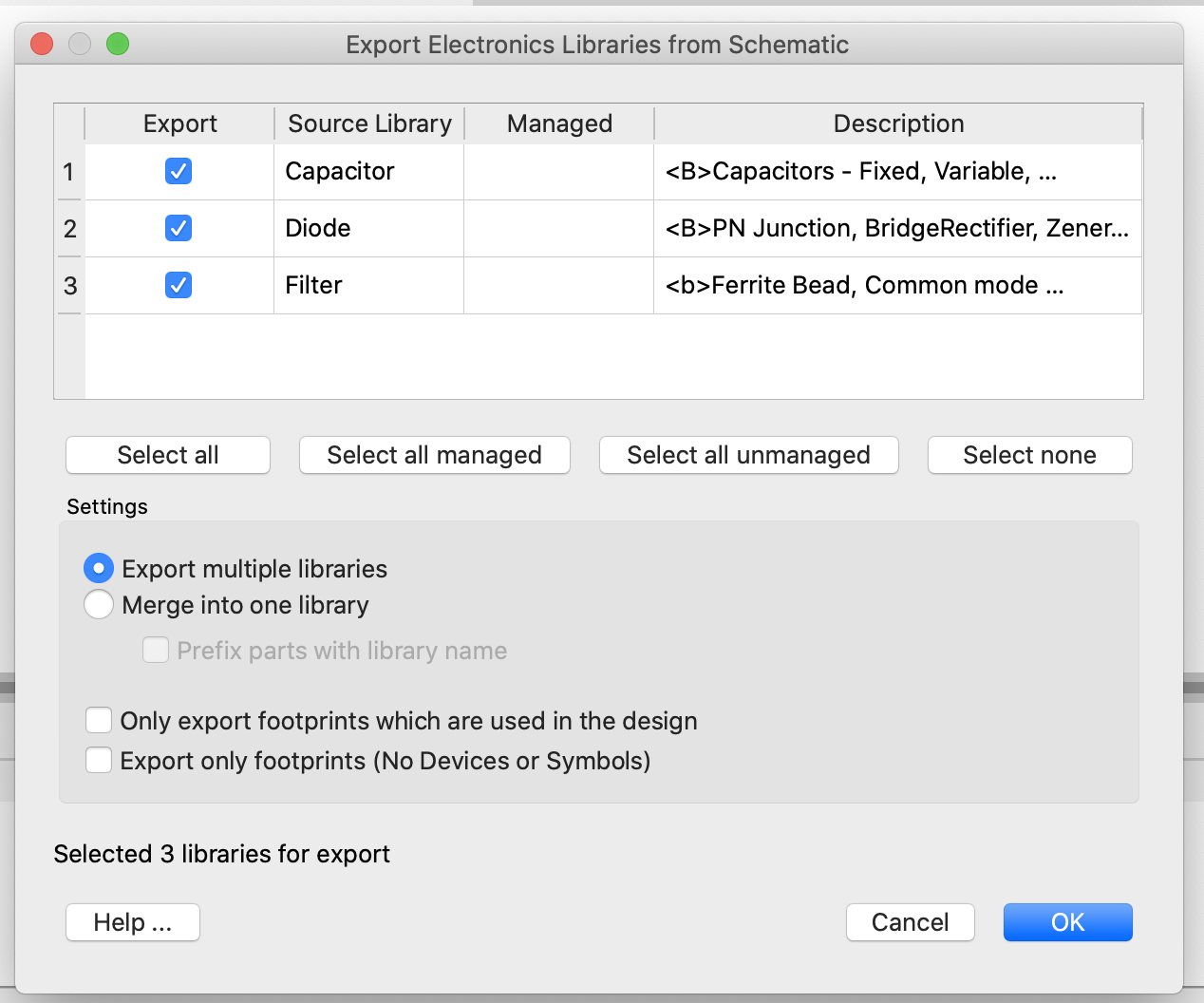Screen dimensions: 1204x1003
Task: Toggle "Prefix parts with library name"
Action: [x=156, y=650]
